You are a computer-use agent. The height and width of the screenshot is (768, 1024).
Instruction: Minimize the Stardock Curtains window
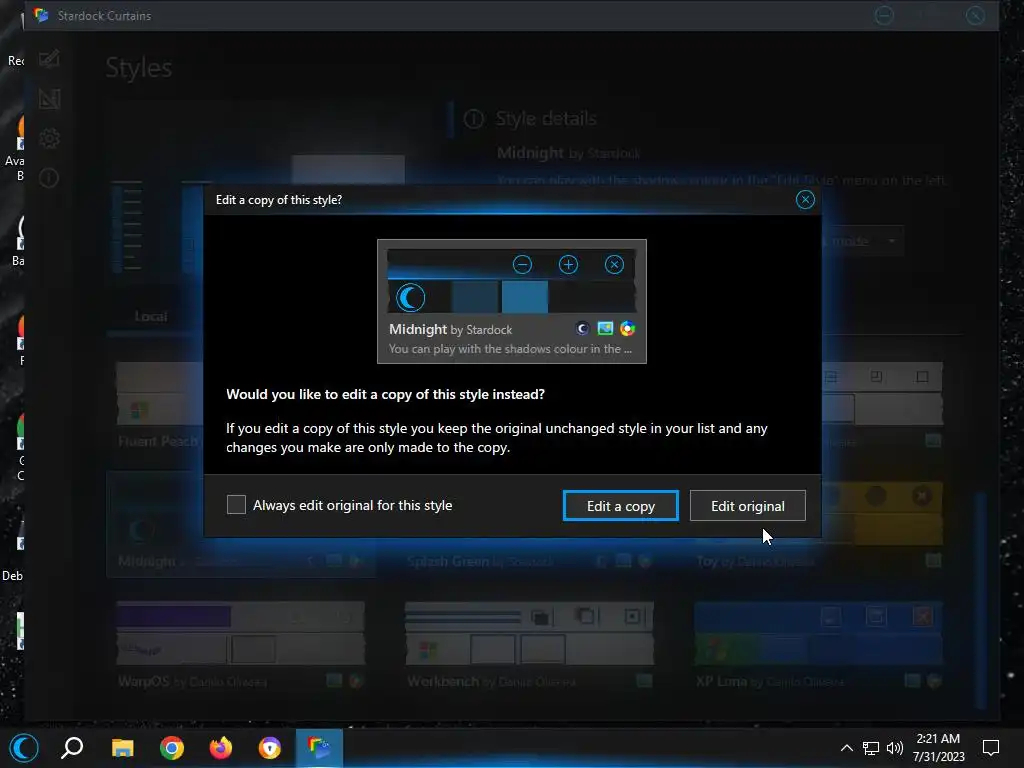[x=884, y=15]
